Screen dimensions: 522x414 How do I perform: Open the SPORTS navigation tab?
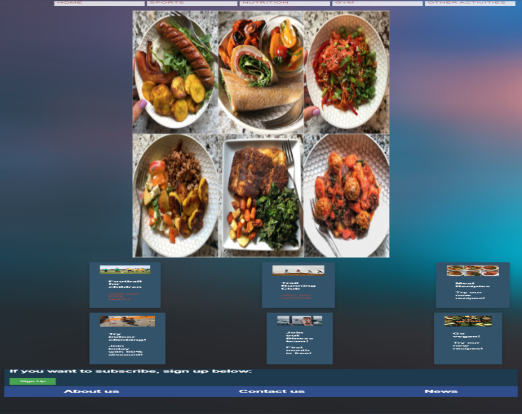pos(192,3)
